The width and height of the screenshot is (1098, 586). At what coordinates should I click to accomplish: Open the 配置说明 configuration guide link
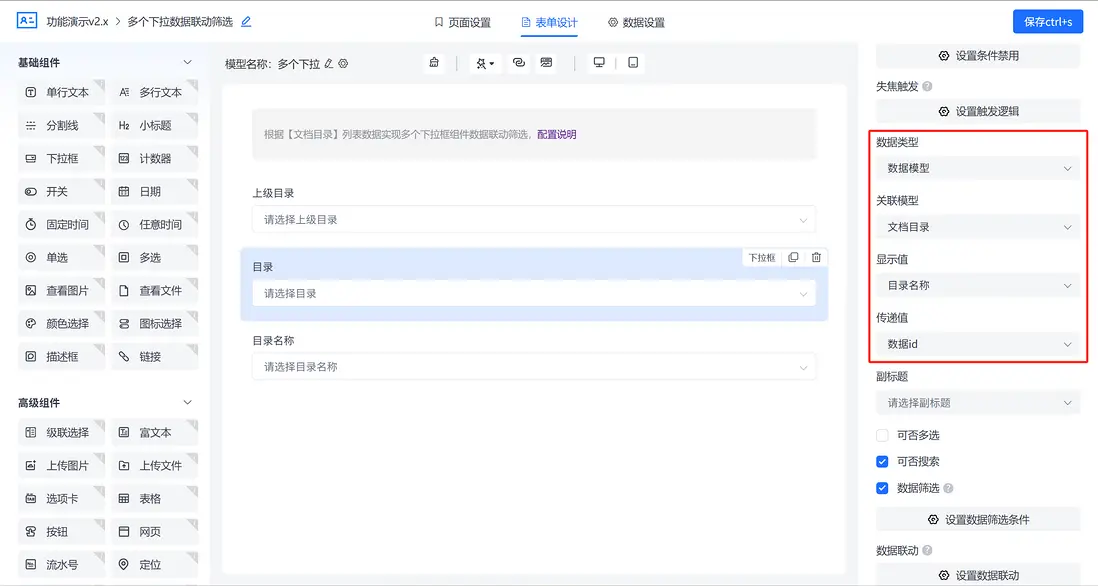tap(554, 133)
